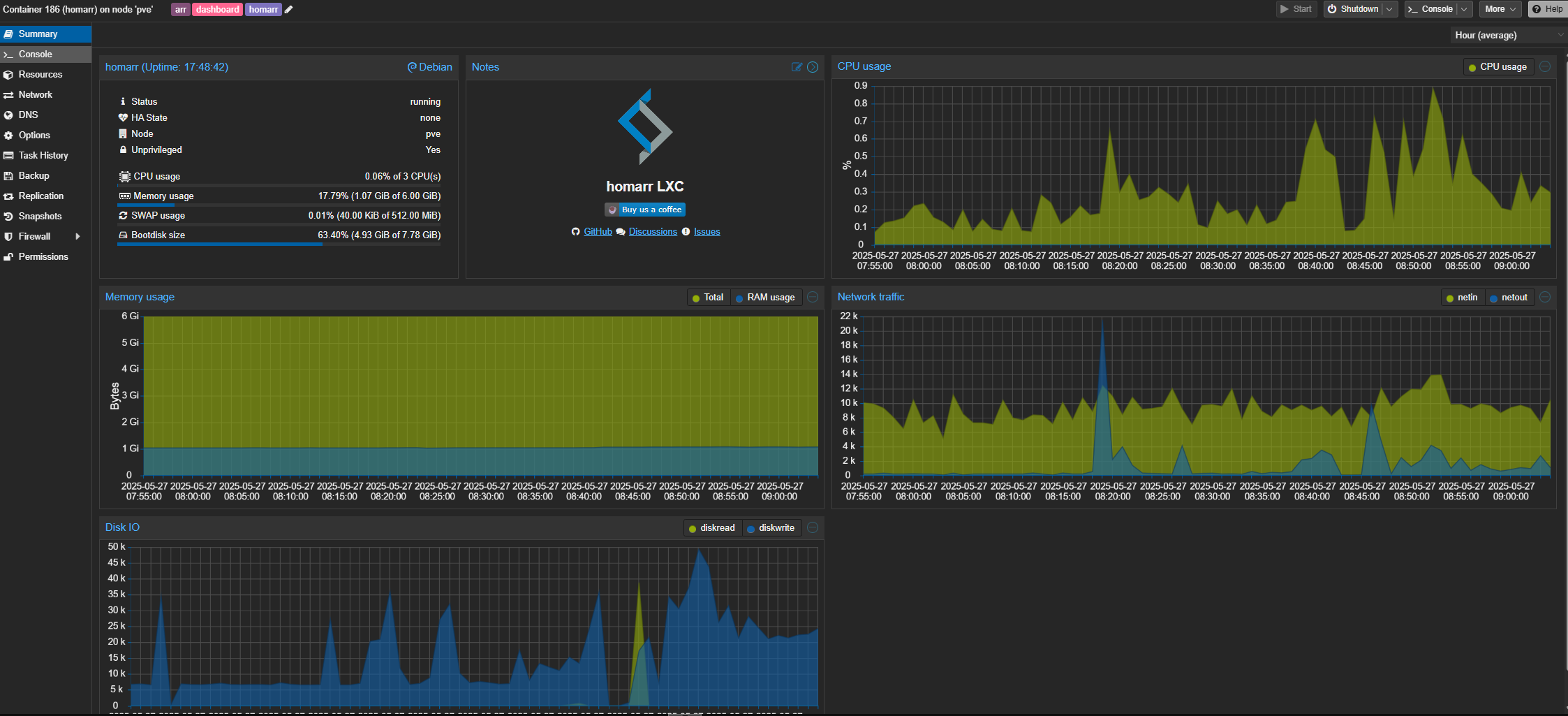Open the Console dropdown arrow
Screen dimensions: 1568x716
coord(1464,9)
